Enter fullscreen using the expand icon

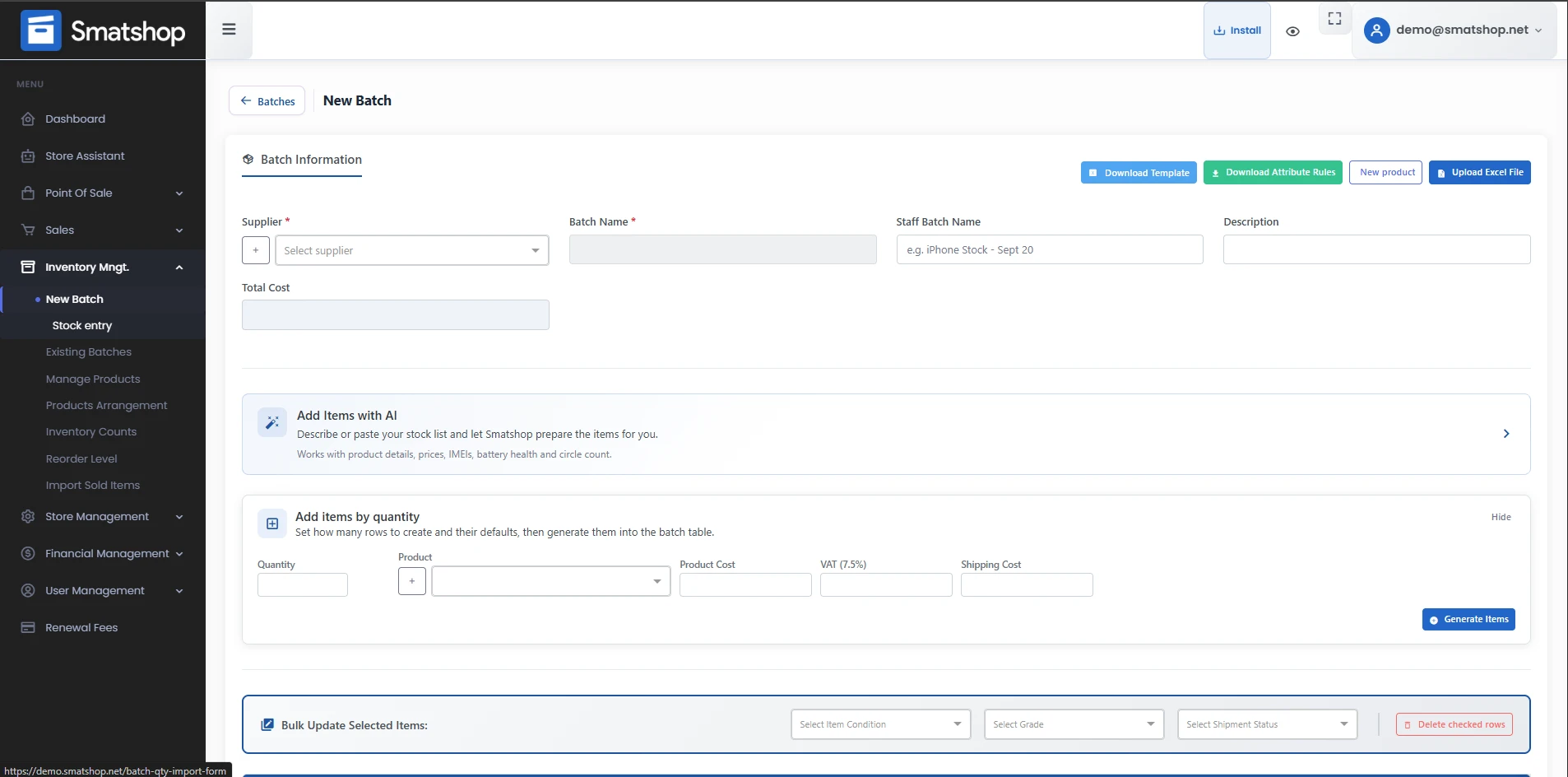[1334, 18]
